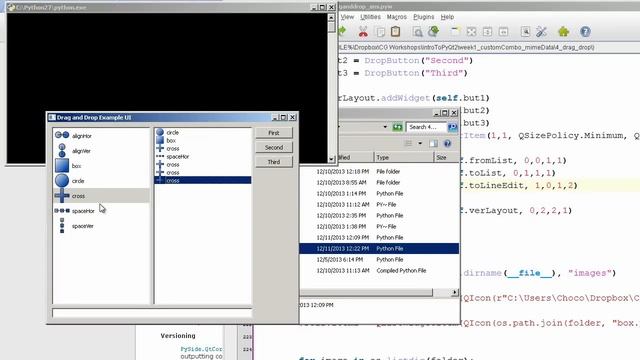Image resolution: width=640 pixels, height=360 pixels.
Task: Click the green forward arrow toolbar icon
Action: click(x=342, y=31)
